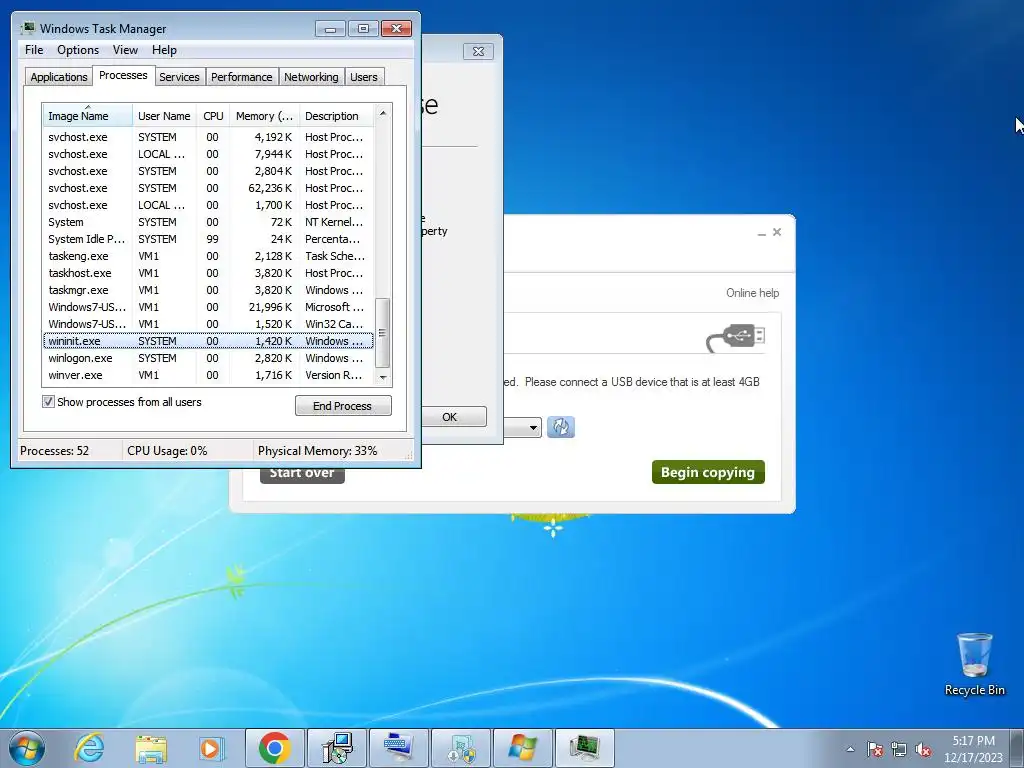Image resolution: width=1024 pixels, height=768 pixels.
Task: Minimize the USB download tool window
Action: pos(761,233)
